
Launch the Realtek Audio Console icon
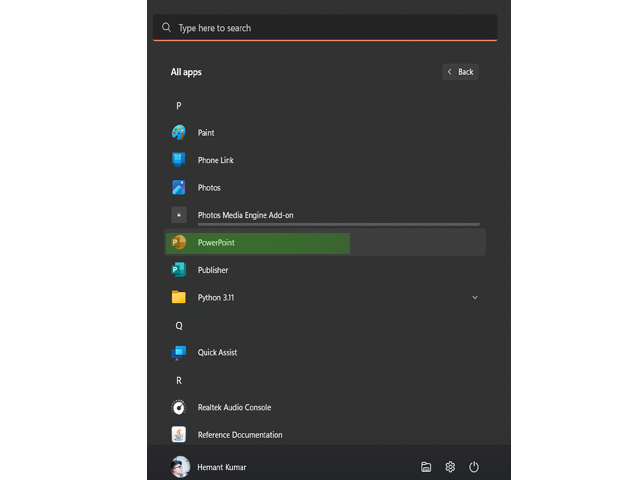point(178,407)
